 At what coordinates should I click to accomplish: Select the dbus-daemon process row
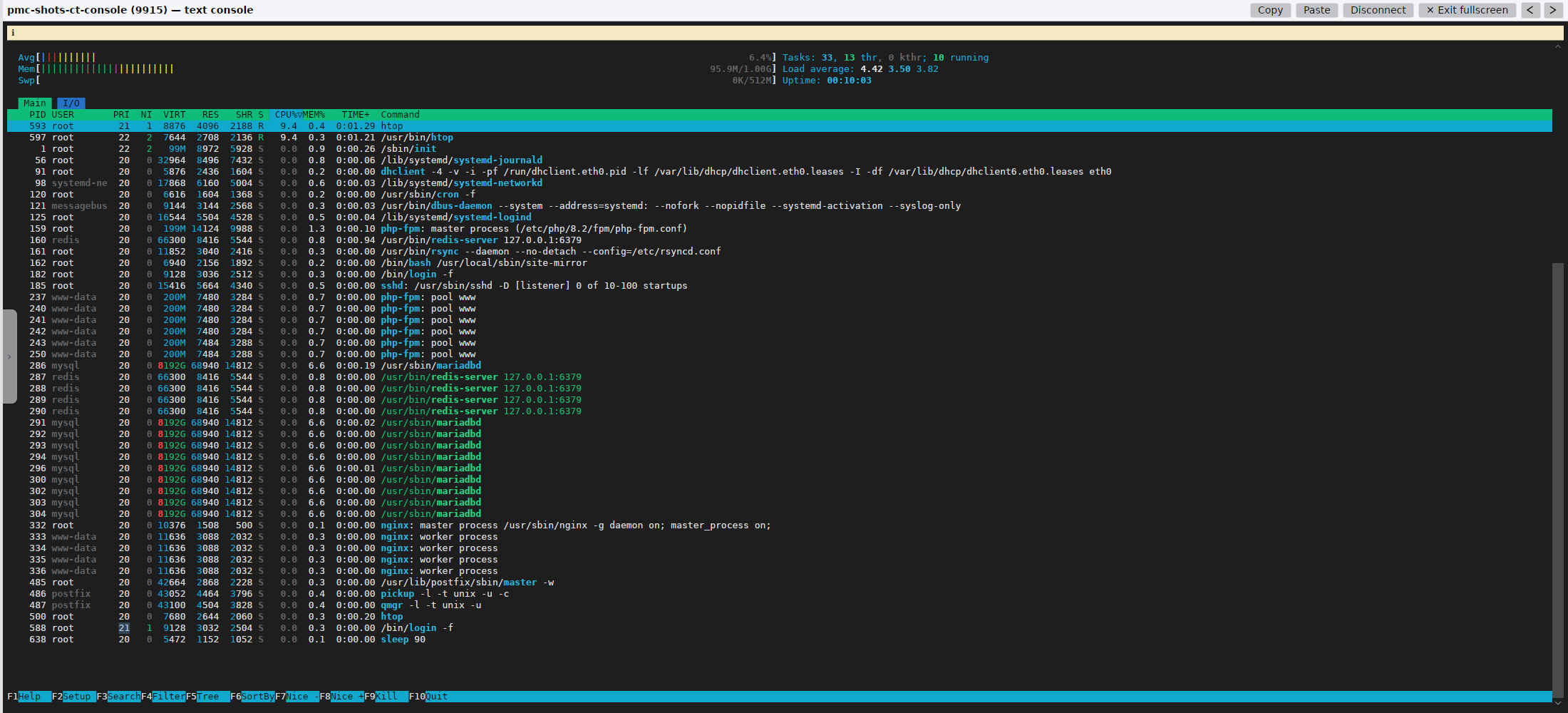[x=780, y=206]
